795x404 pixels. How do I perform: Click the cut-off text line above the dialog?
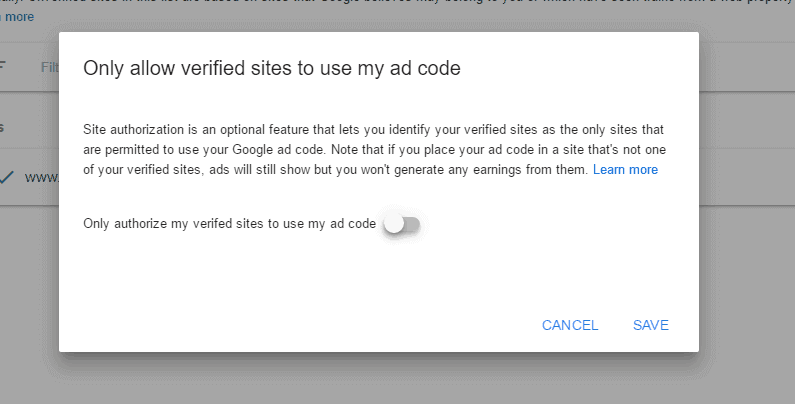point(400,5)
